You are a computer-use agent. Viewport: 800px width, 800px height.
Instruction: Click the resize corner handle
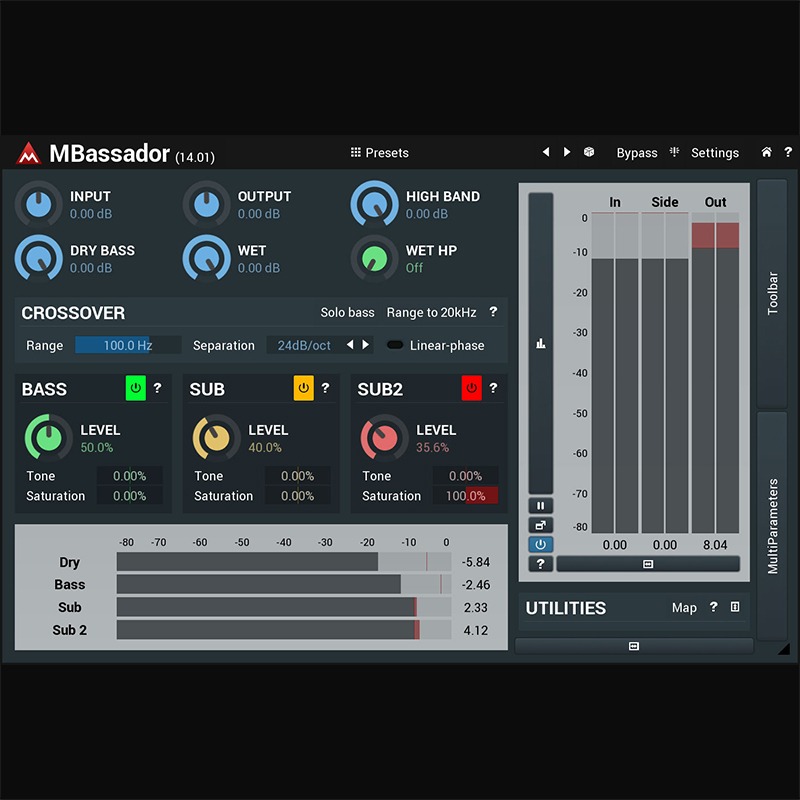[x=784, y=649]
